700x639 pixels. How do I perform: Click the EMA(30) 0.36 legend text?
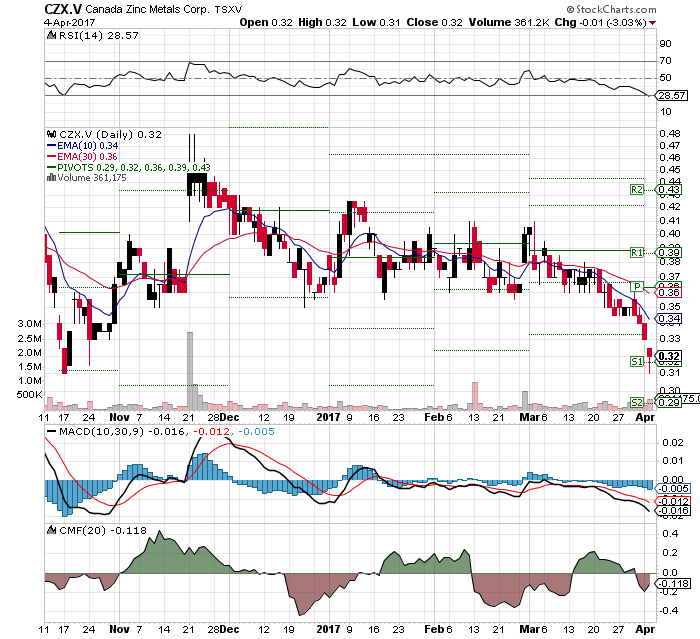(88, 157)
